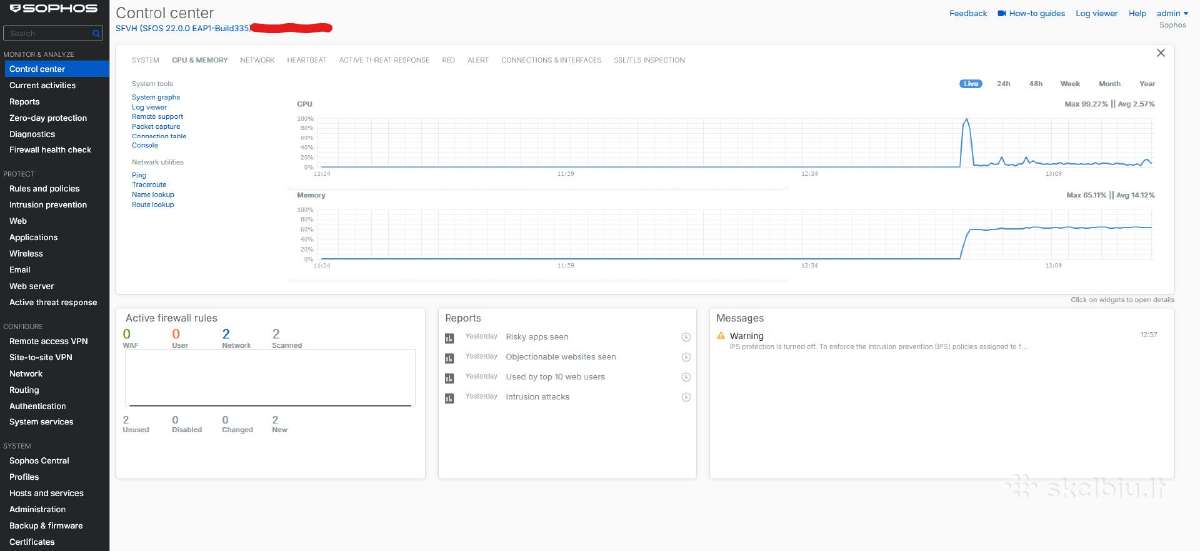The height and width of the screenshot is (551, 1200).
Task: Click arrow button for Risky apps seen
Action: [686, 337]
